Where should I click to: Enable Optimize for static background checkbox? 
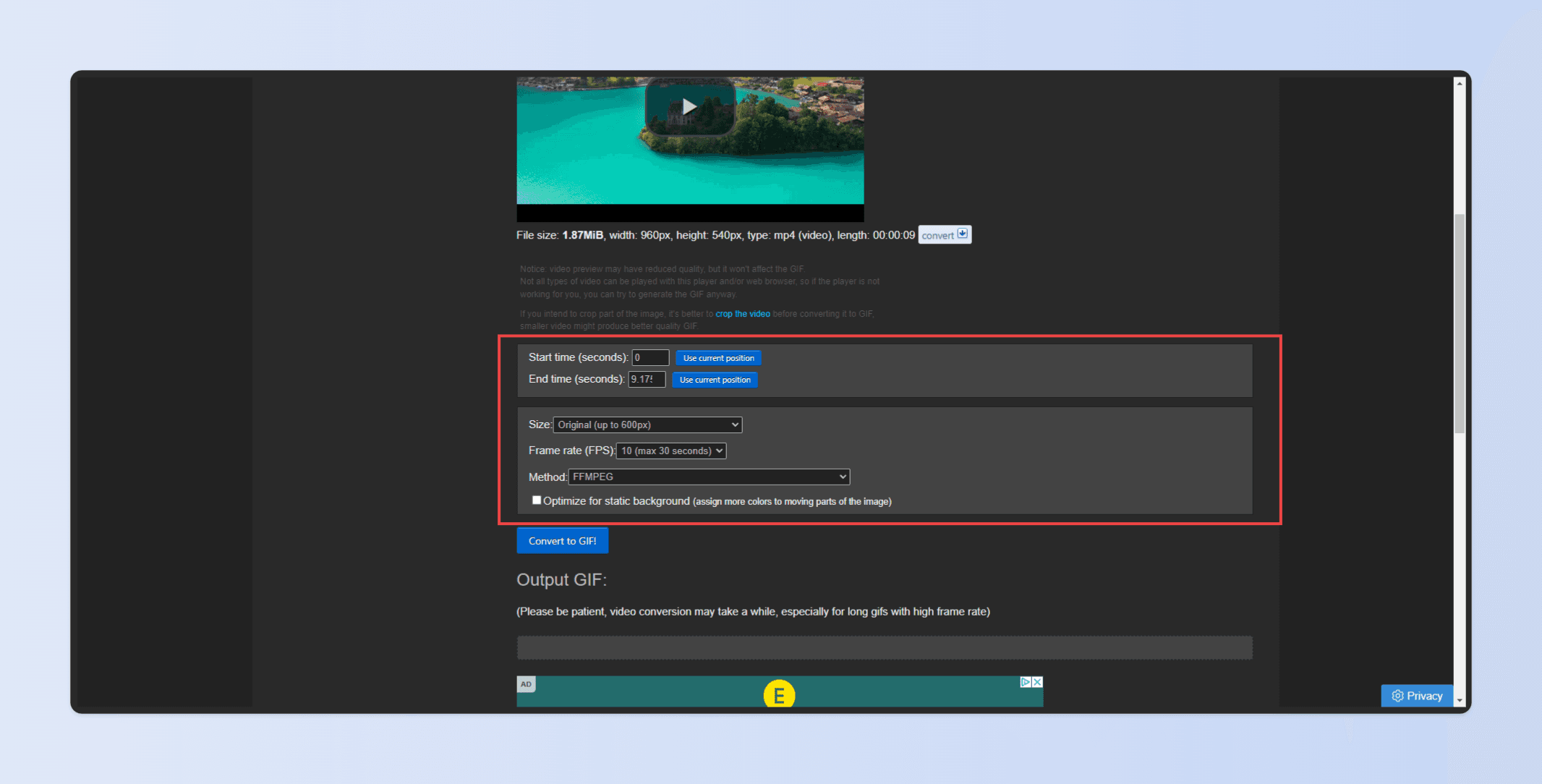537,500
